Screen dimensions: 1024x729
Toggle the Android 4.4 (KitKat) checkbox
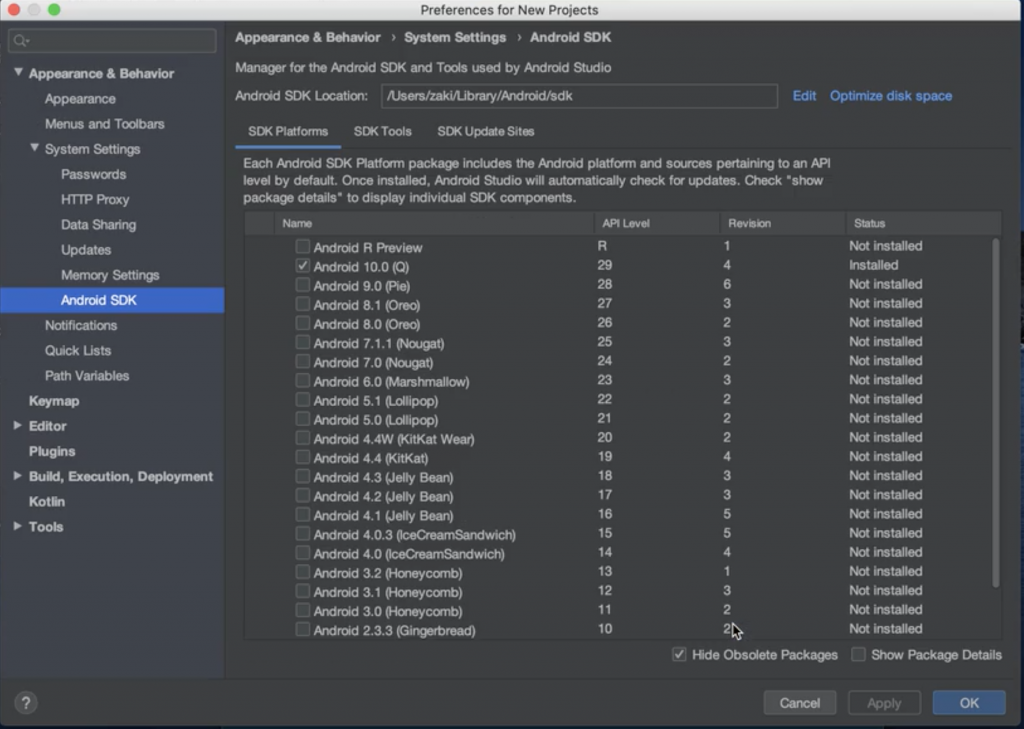click(302, 457)
